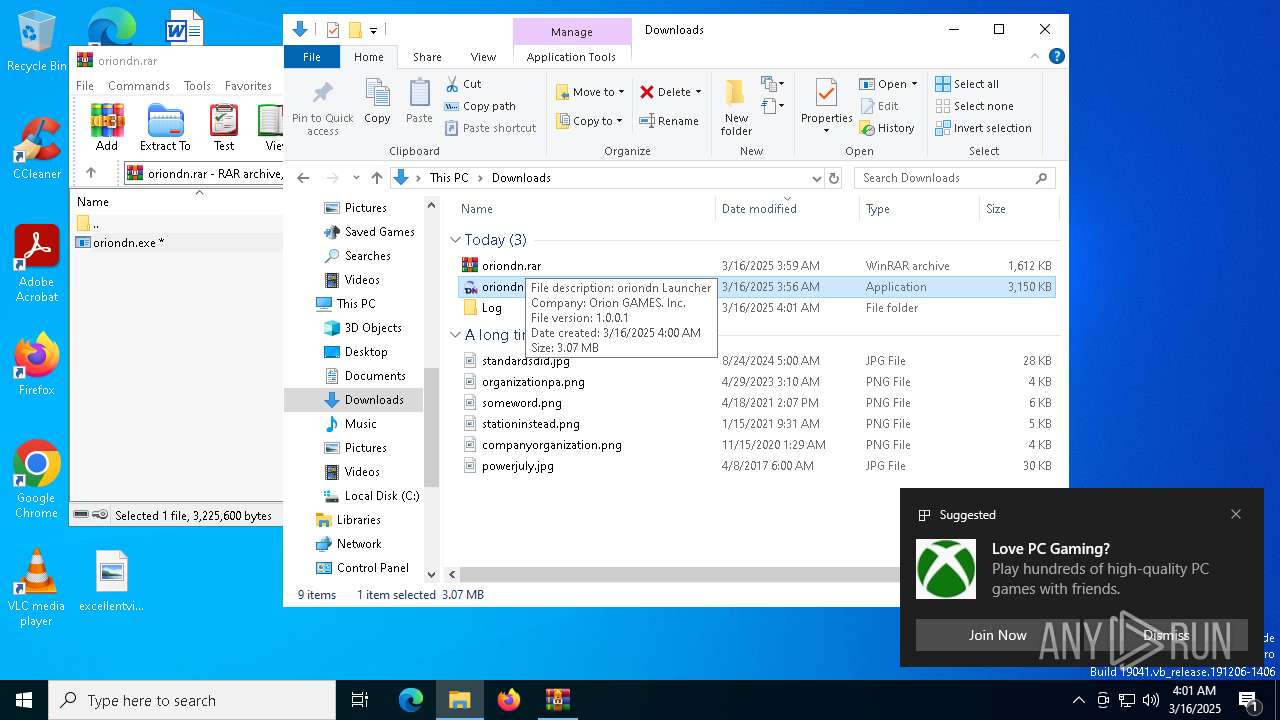Dismiss the Xbox suggestion notification
The height and width of the screenshot is (720, 1280).
coord(1166,635)
